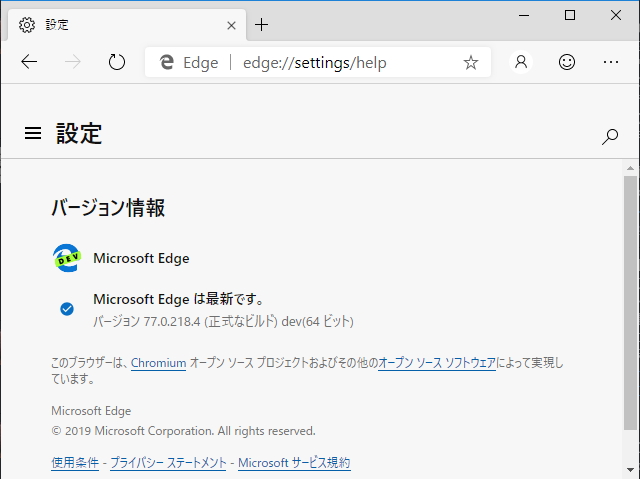Send feedback via the smiley face icon
640x479 pixels.
[567, 62]
